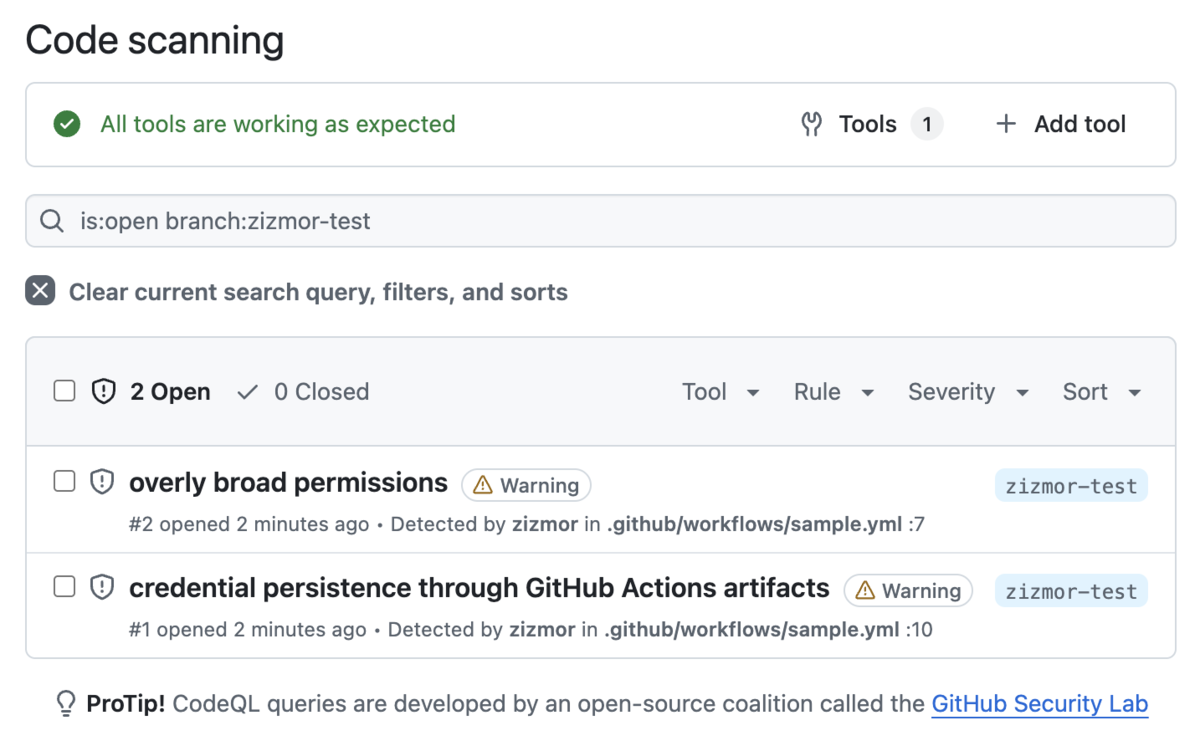Viewport: 1200px width, 746px height.
Task: Click All tools are working as expected
Action: [278, 124]
